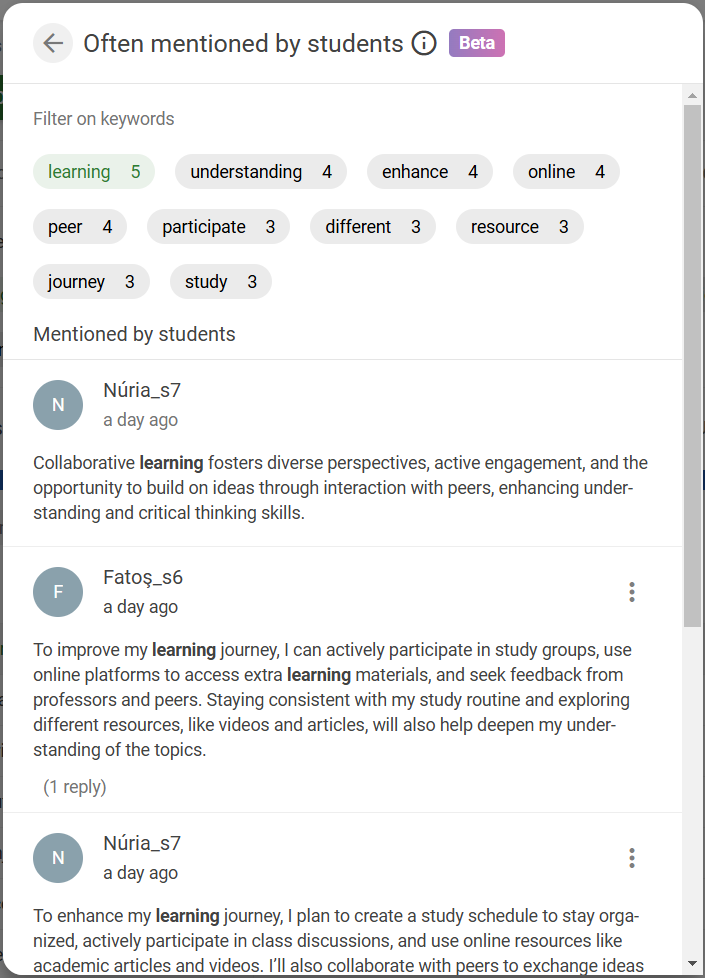Filter by the resource keyword

[x=520, y=226]
